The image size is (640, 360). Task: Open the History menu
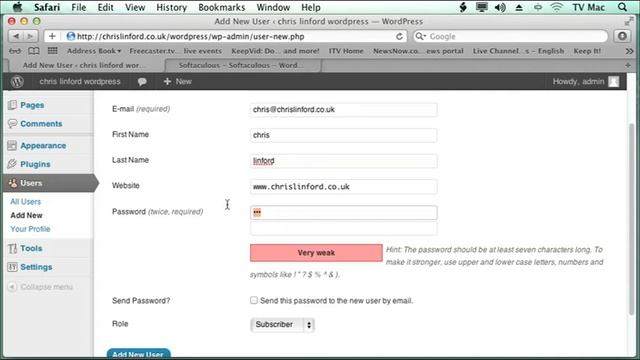point(171,7)
